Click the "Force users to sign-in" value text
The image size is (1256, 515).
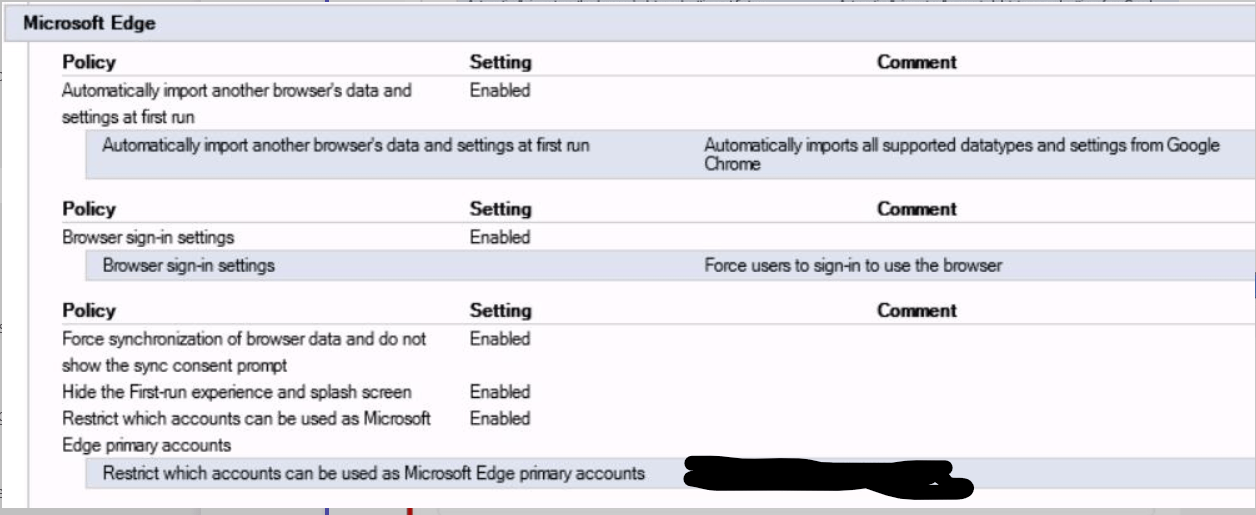[853, 266]
